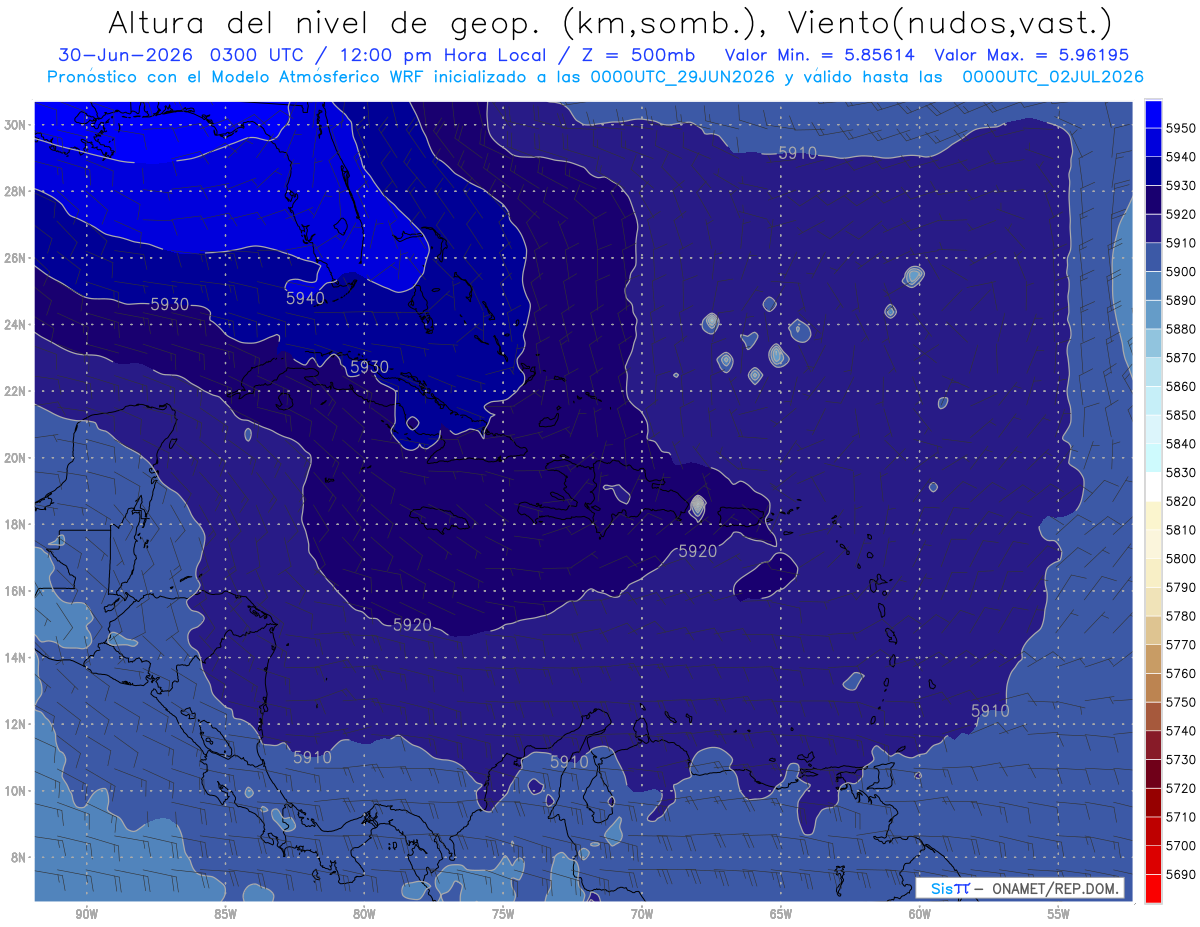This screenshot has width=1200, height=927.
Task: Click the longitude axis label 85W
Action: 225,914
